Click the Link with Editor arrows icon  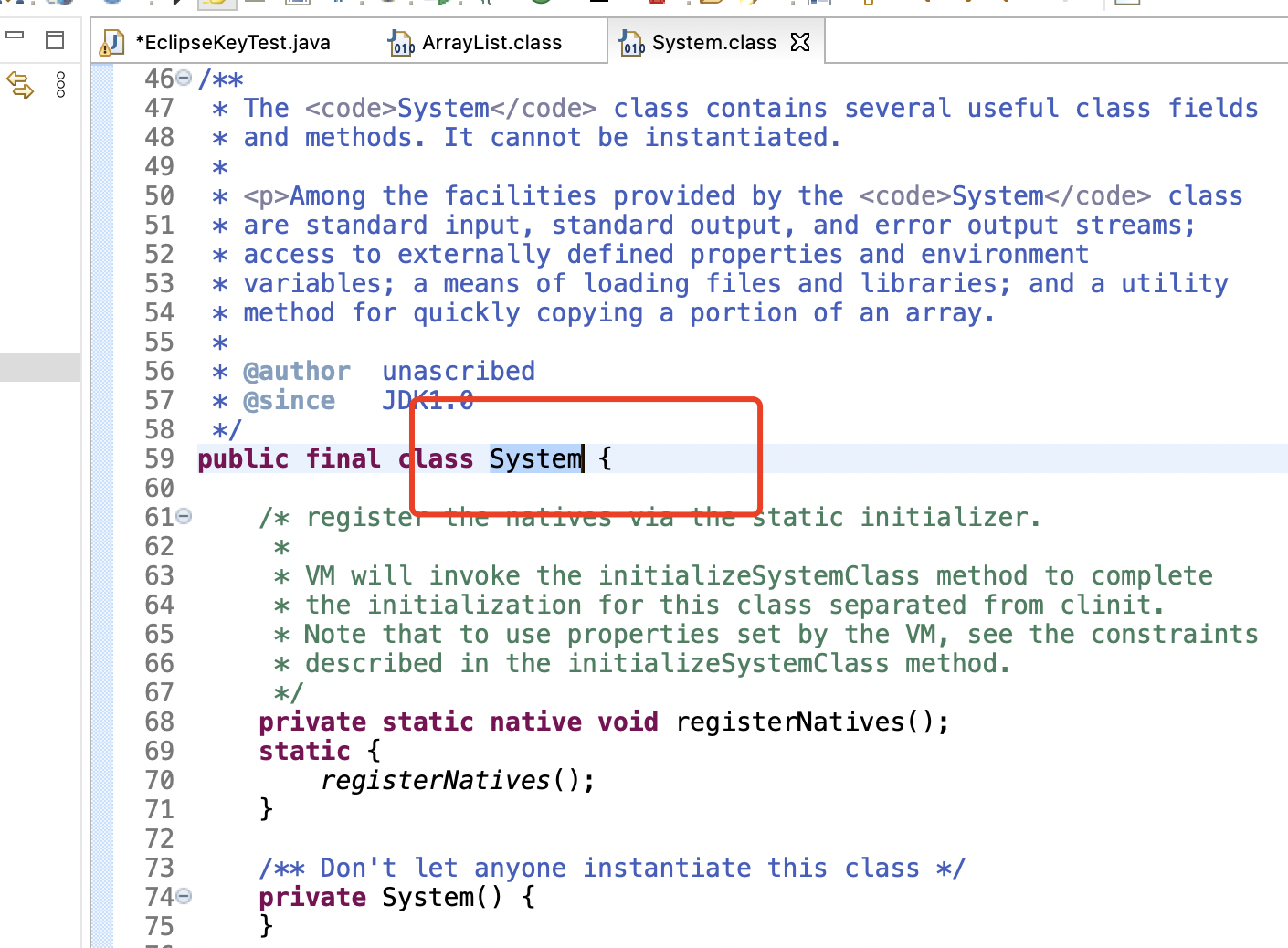point(20,85)
